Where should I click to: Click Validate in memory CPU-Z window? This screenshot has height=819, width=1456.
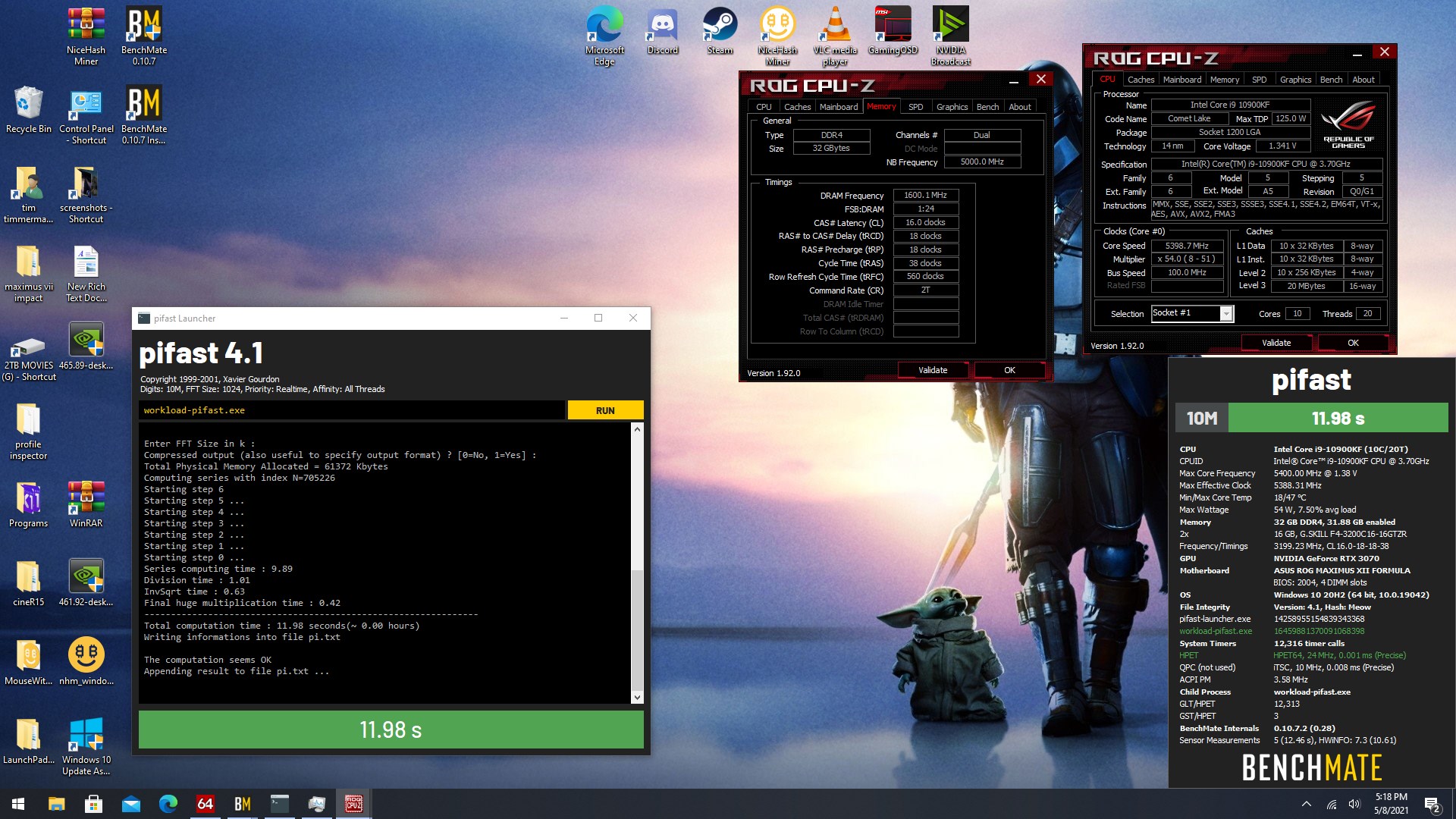coord(933,370)
